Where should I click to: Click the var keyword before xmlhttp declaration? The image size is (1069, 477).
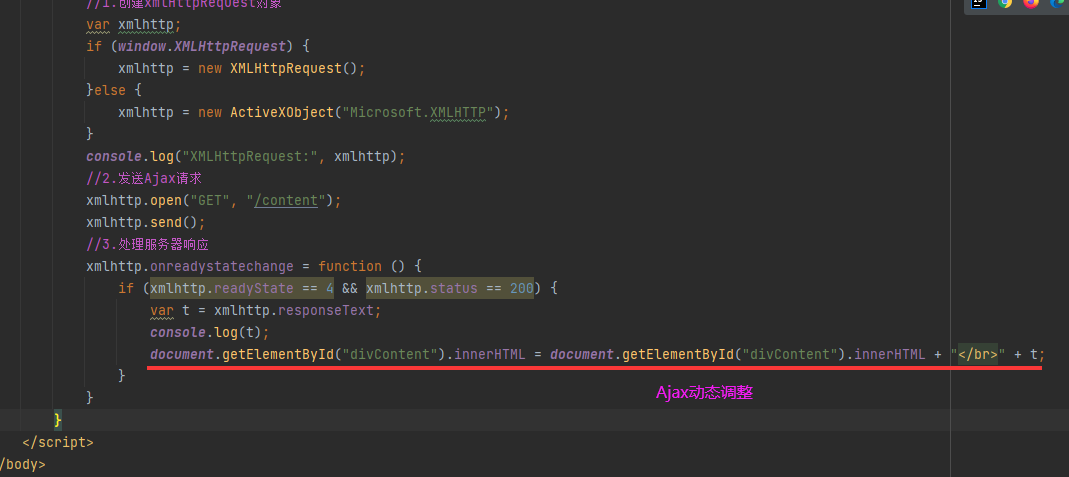97,24
